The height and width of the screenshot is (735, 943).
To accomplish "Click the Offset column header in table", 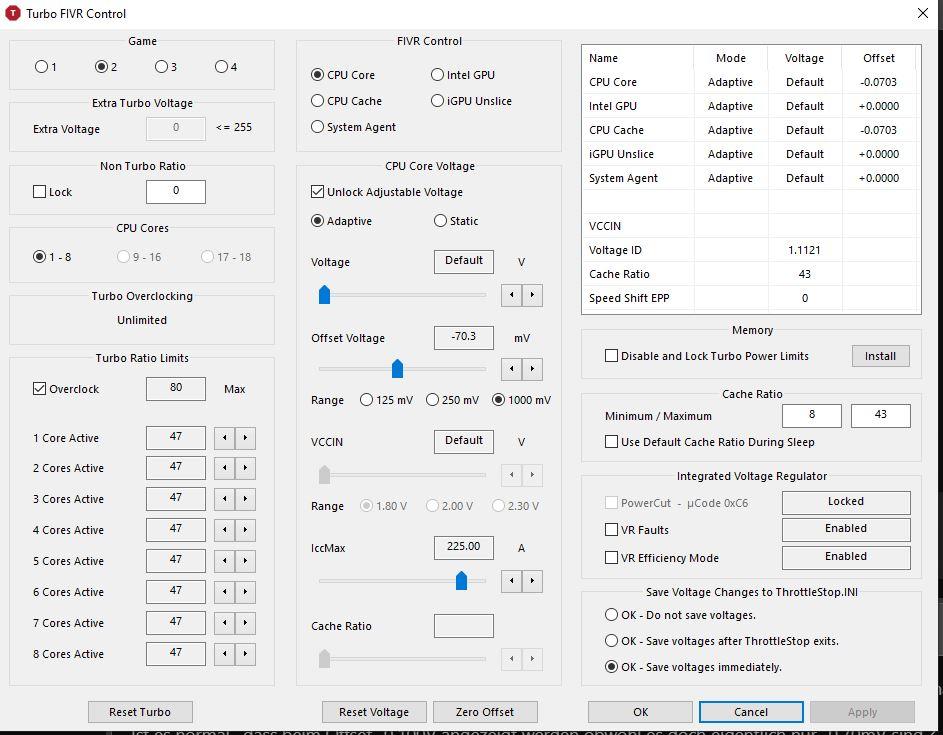I will coord(879,58).
